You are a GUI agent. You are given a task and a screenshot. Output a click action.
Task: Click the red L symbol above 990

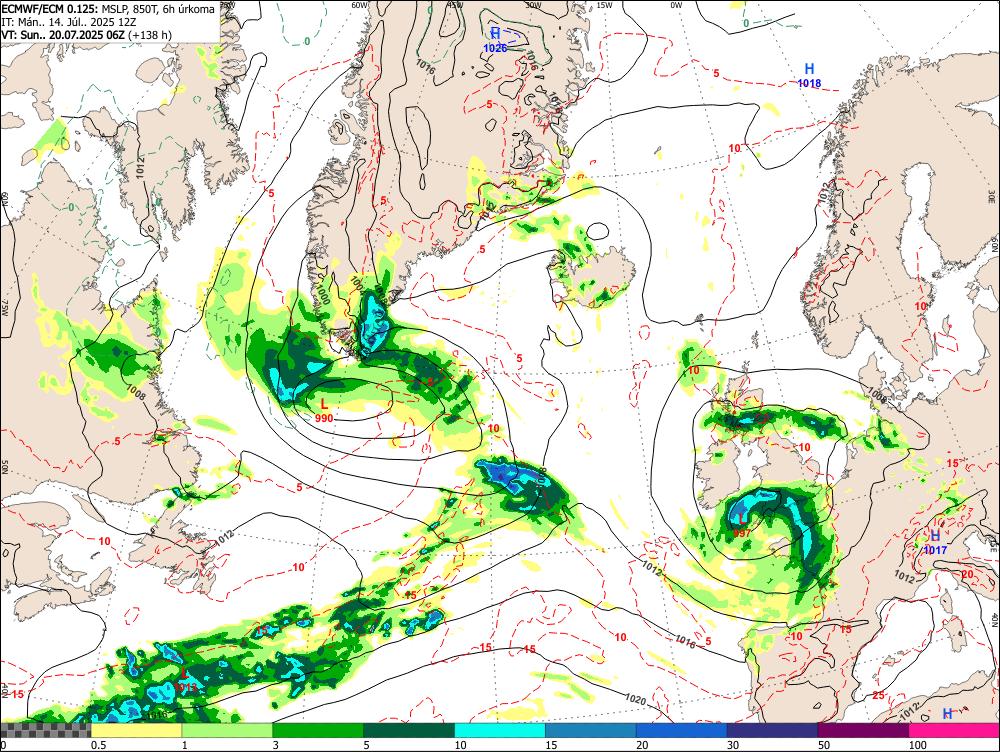pyautogui.click(x=324, y=404)
